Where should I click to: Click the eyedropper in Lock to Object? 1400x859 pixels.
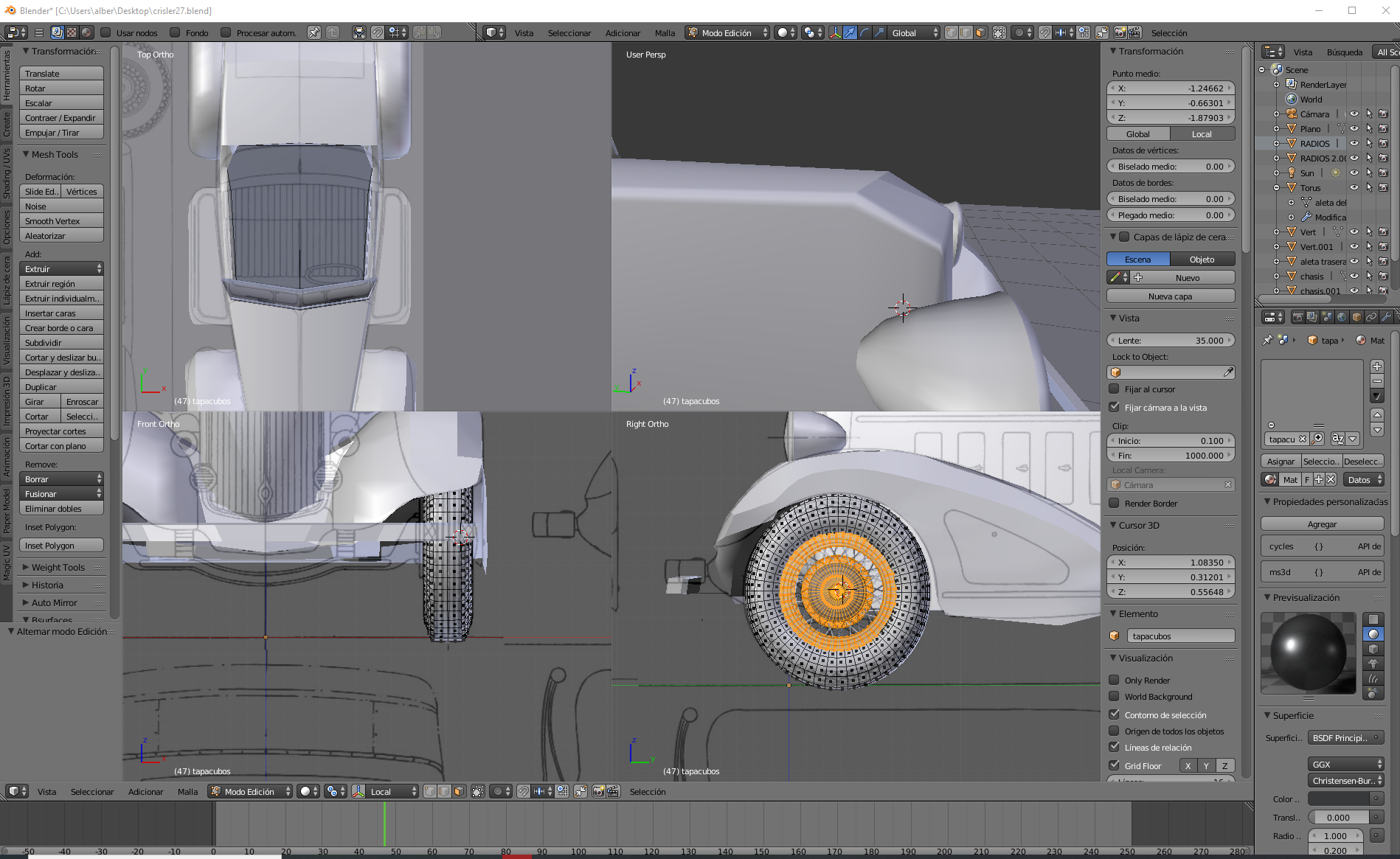[x=1228, y=372]
